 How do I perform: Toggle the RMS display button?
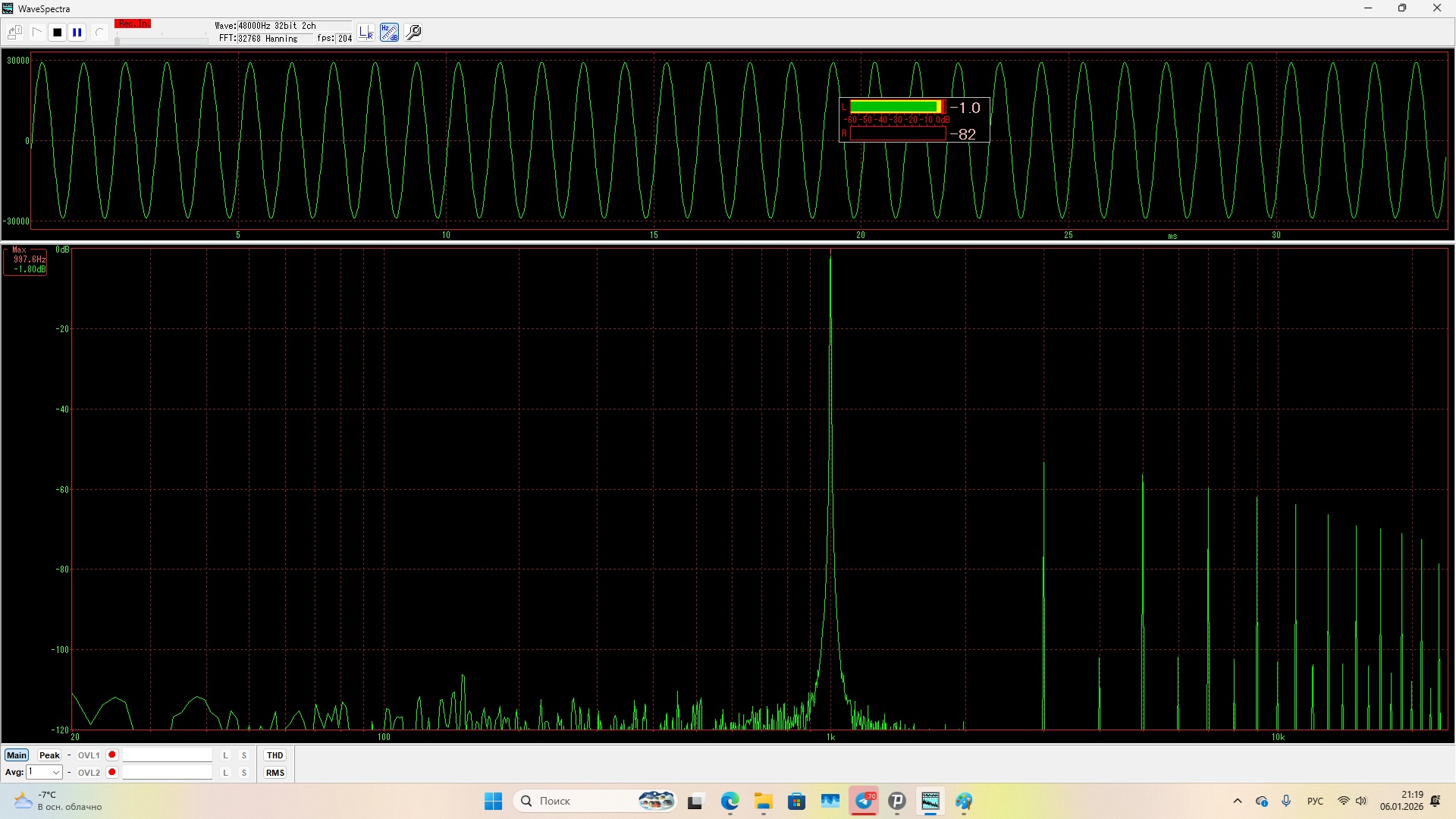[275, 773]
